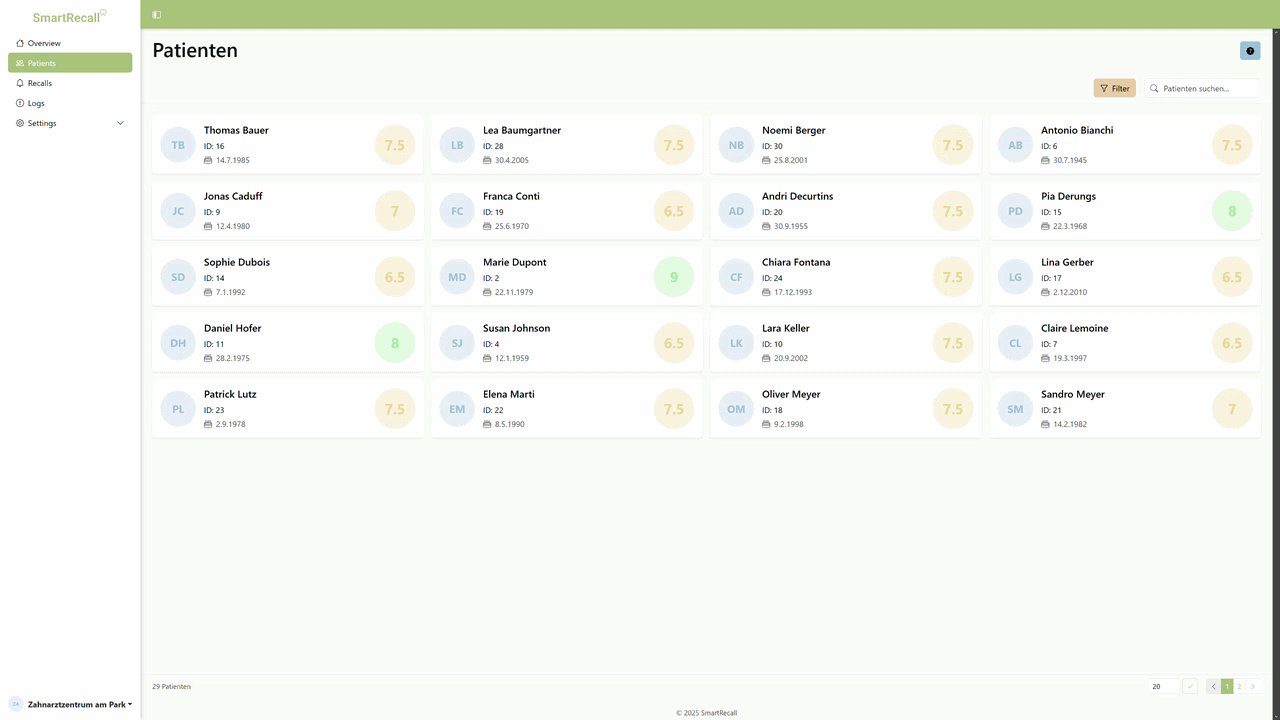This screenshot has width=1280, height=720.
Task: Go to the previous page arrow
Action: [1213, 686]
